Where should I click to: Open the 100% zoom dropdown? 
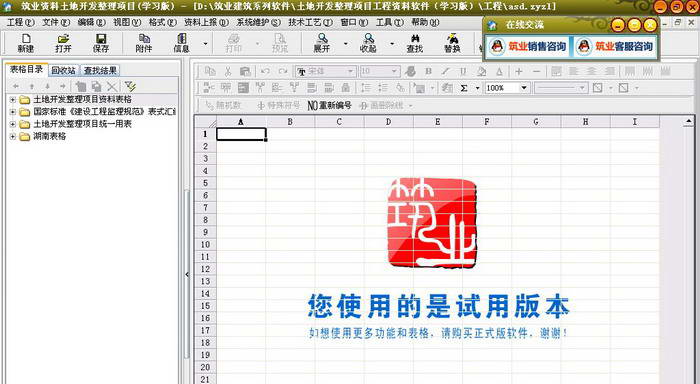click(x=524, y=88)
